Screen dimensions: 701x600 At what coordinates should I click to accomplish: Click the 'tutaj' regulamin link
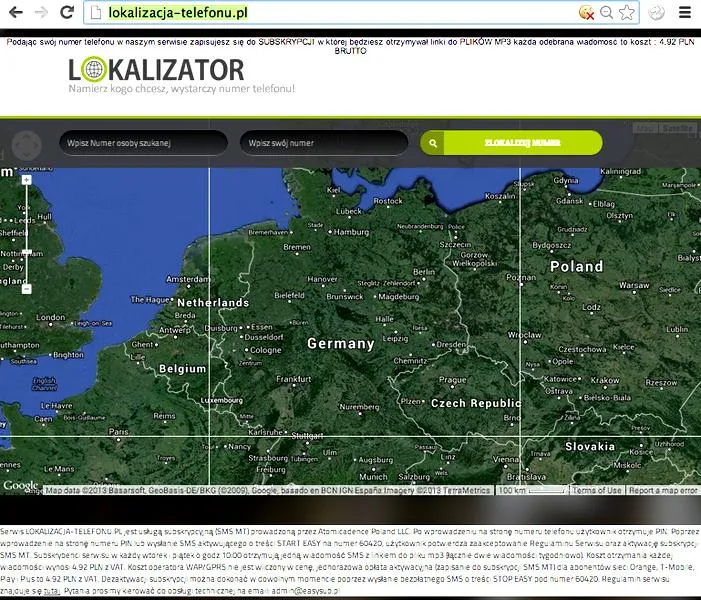point(52,591)
